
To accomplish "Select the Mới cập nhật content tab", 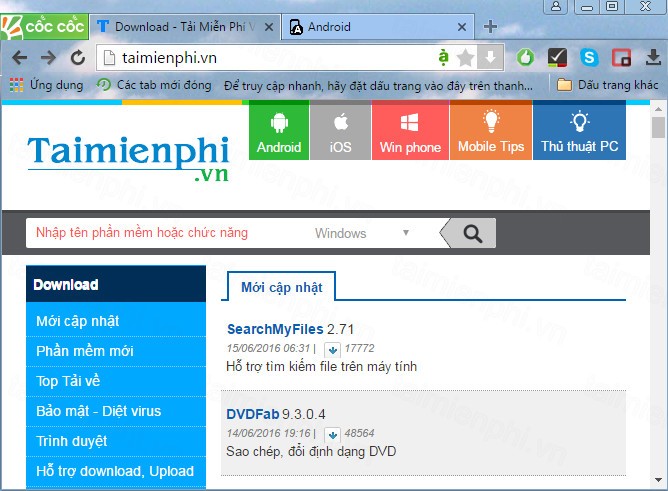I will tap(282, 287).
